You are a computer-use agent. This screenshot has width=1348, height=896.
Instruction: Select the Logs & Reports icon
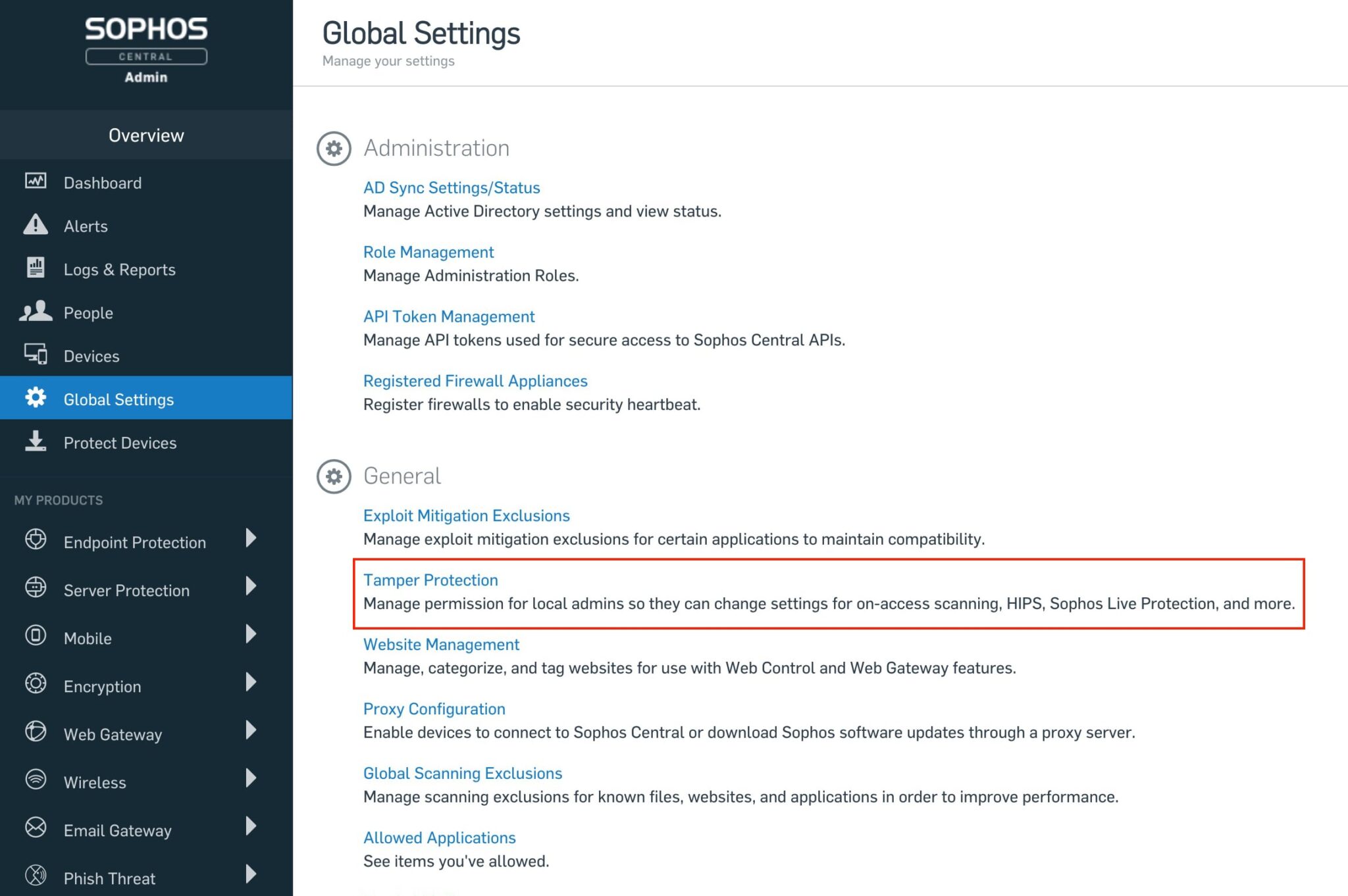[x=36, y=268]
